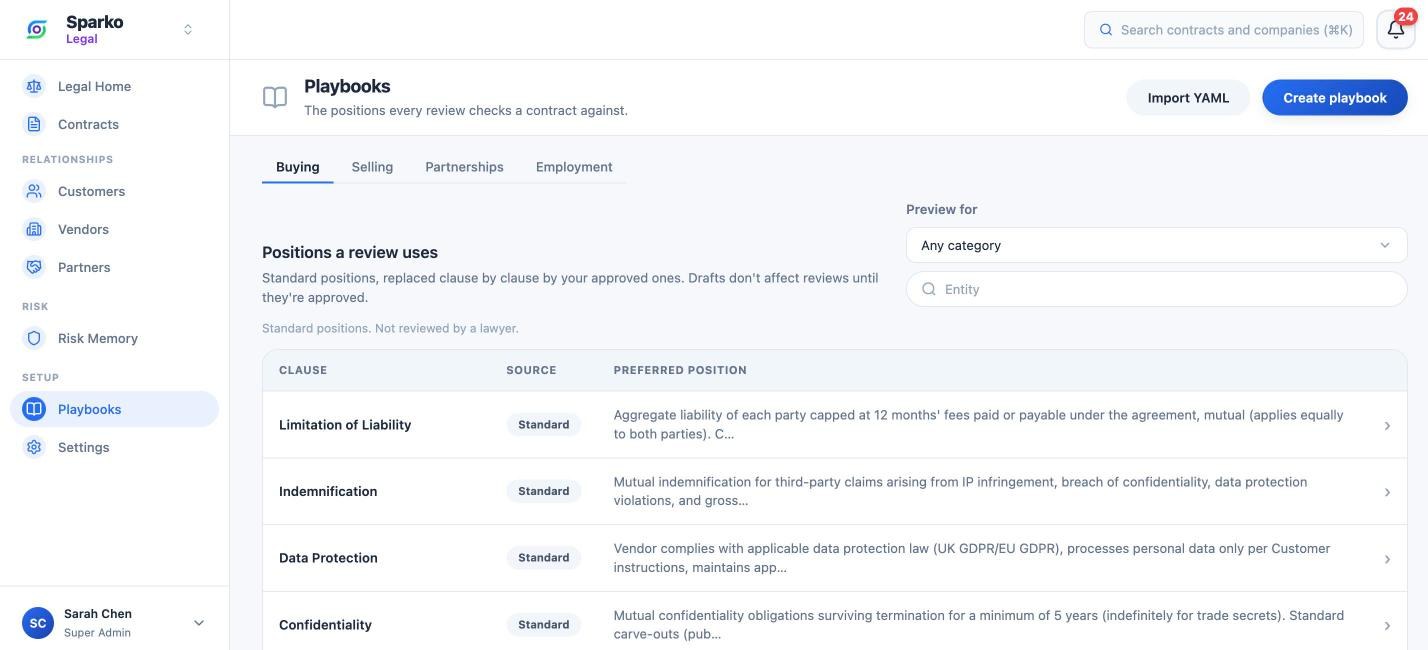Focus the Entity search field
Viewport: 1428px width, 650px height.
pos(1156,289)
